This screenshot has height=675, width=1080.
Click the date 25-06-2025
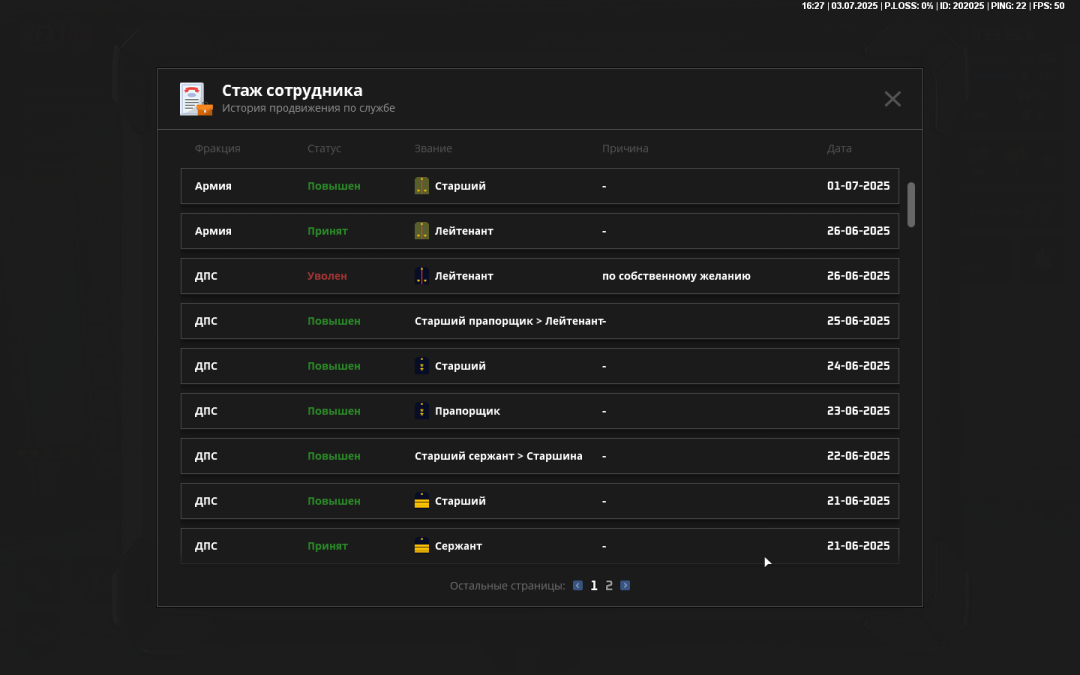click(x=858, y=321)
